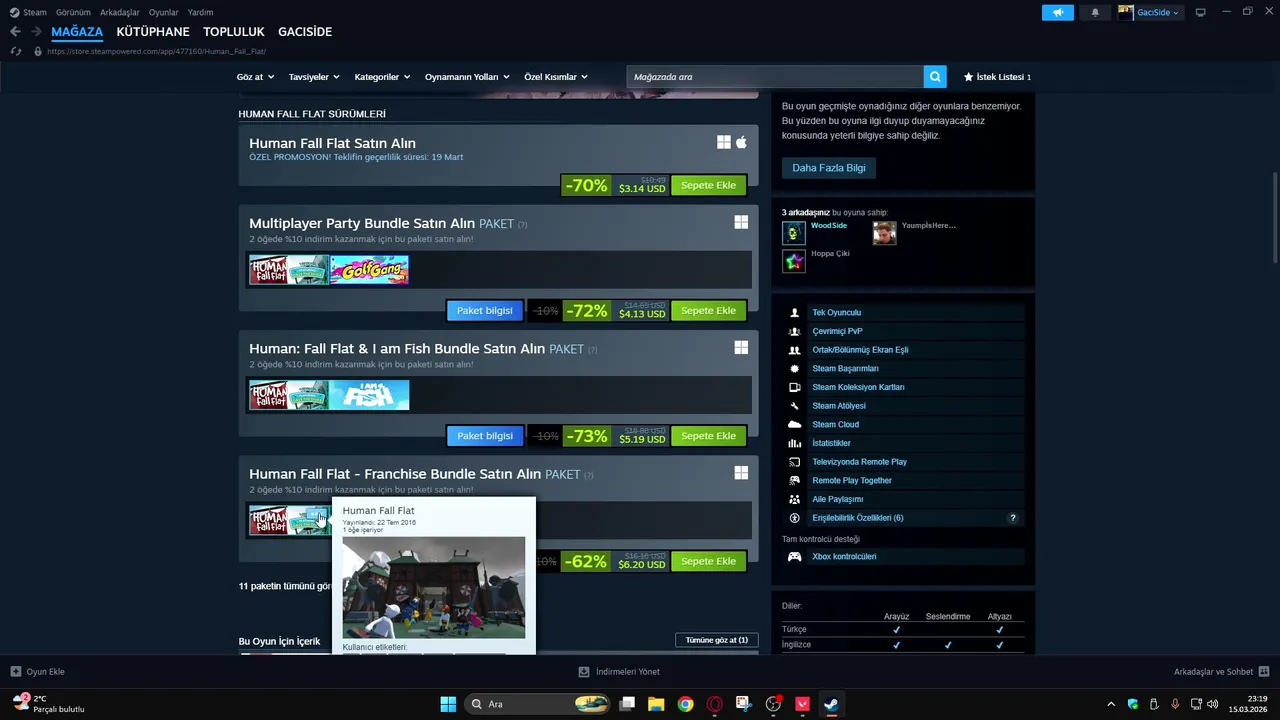Viewport: 1280px width, 720px height.
Task: Open the Oyunlar menu
Action: (164, 12)
